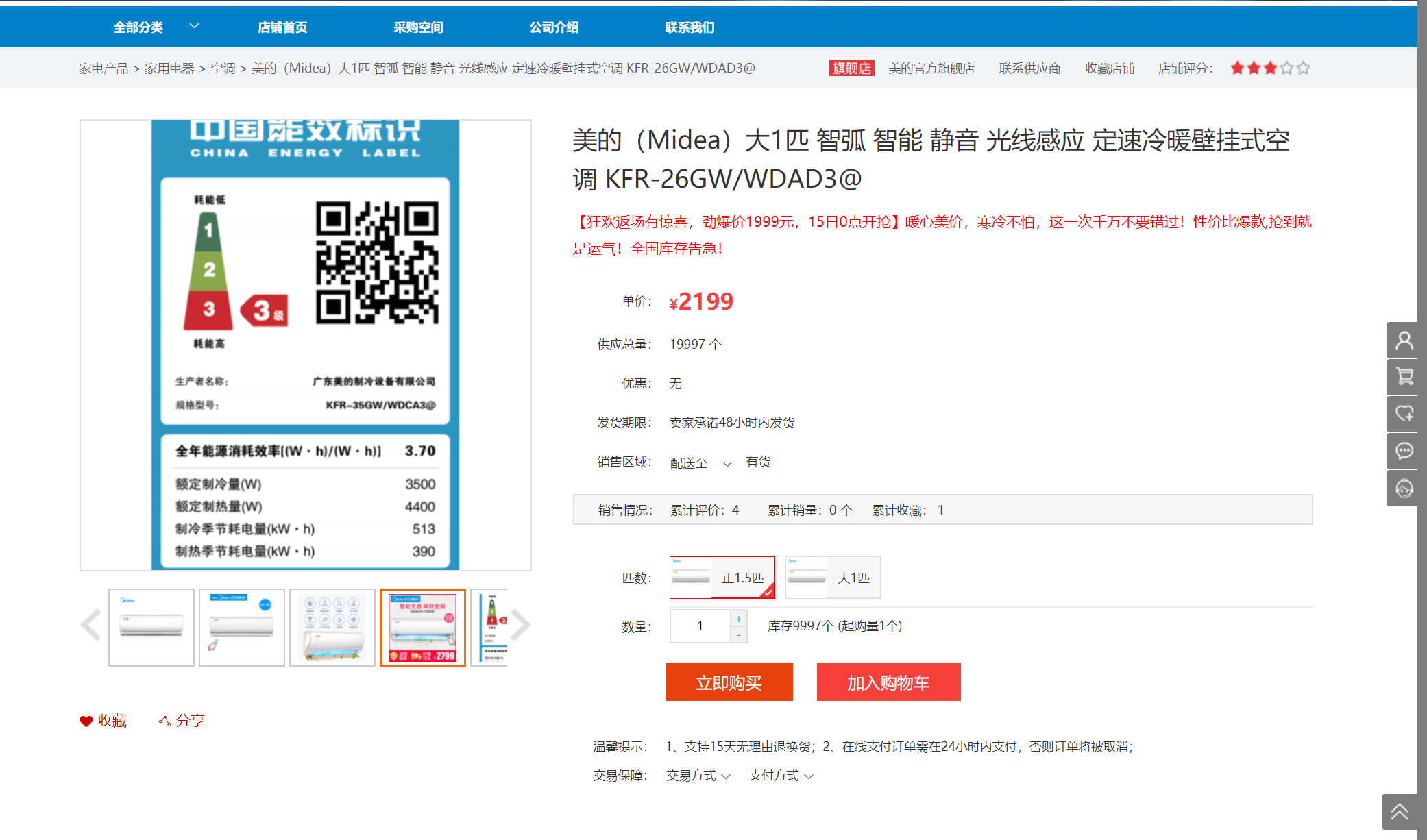The height and width of the screenshot is (840, 1427).
Task: Go to 家用电器 breadcrumb
Action: click(x=169, y=68)
